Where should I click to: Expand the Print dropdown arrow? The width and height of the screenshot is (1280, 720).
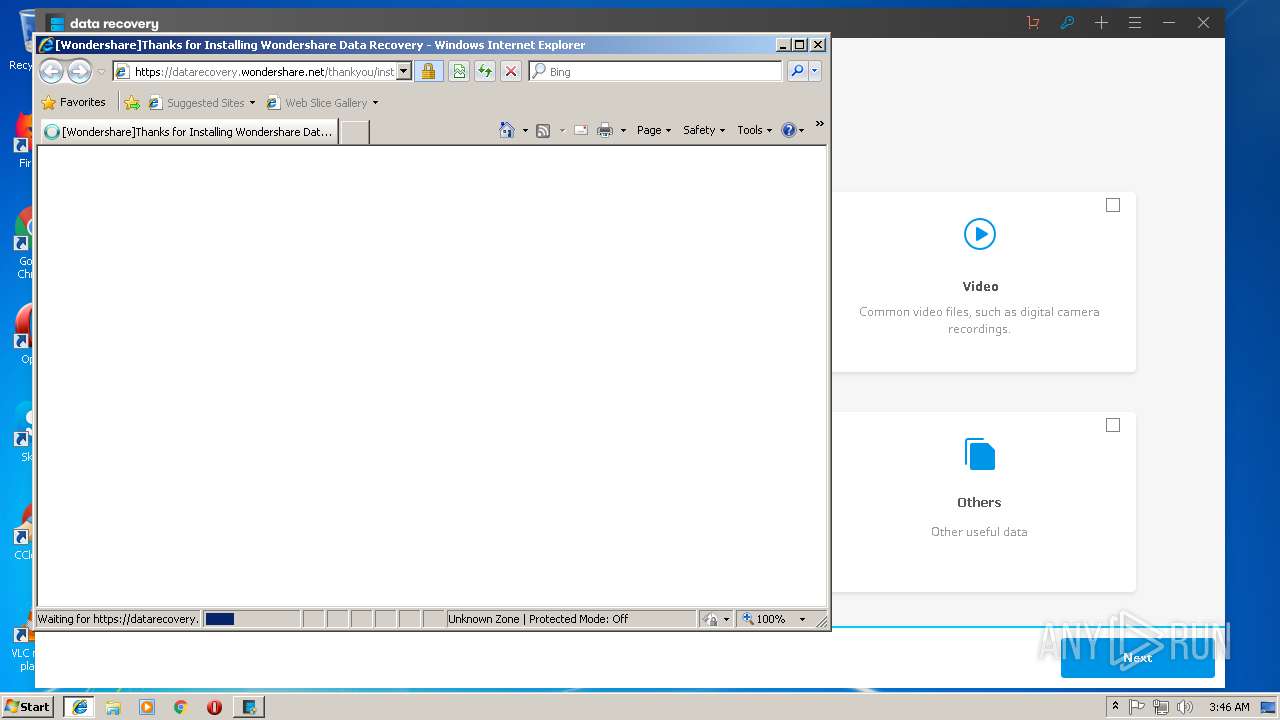pyautogui.click(x=623, y=130)
